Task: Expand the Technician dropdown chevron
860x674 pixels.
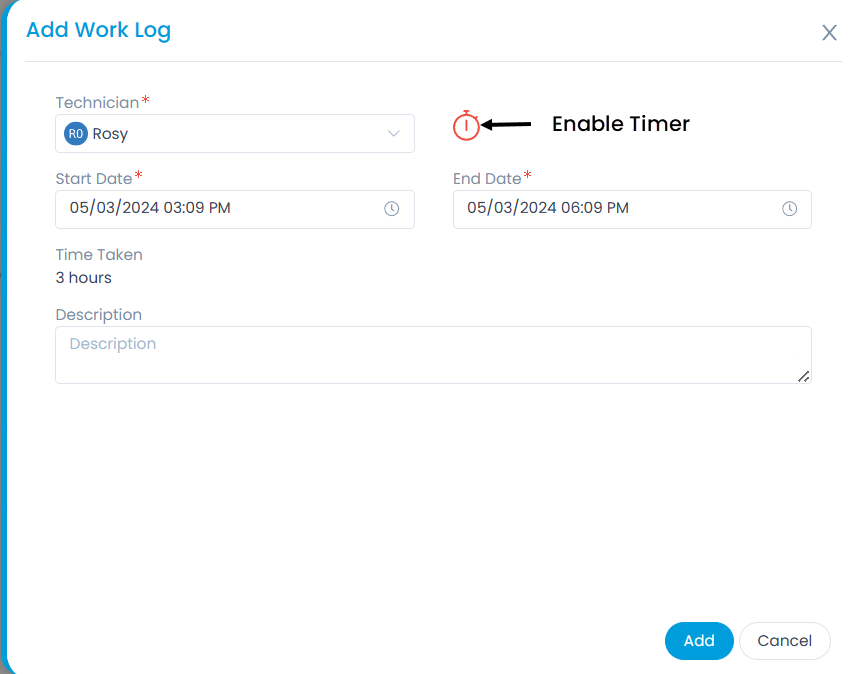Action: click(x=393, y=134)
